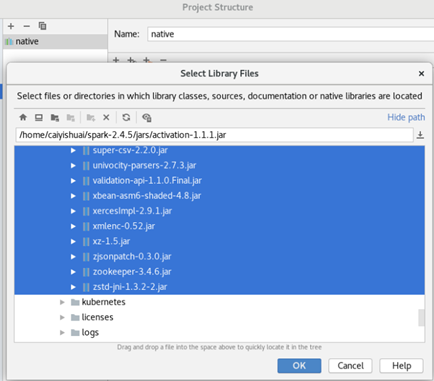
Task: Add new library with plus icon
Action: [11, 26]
